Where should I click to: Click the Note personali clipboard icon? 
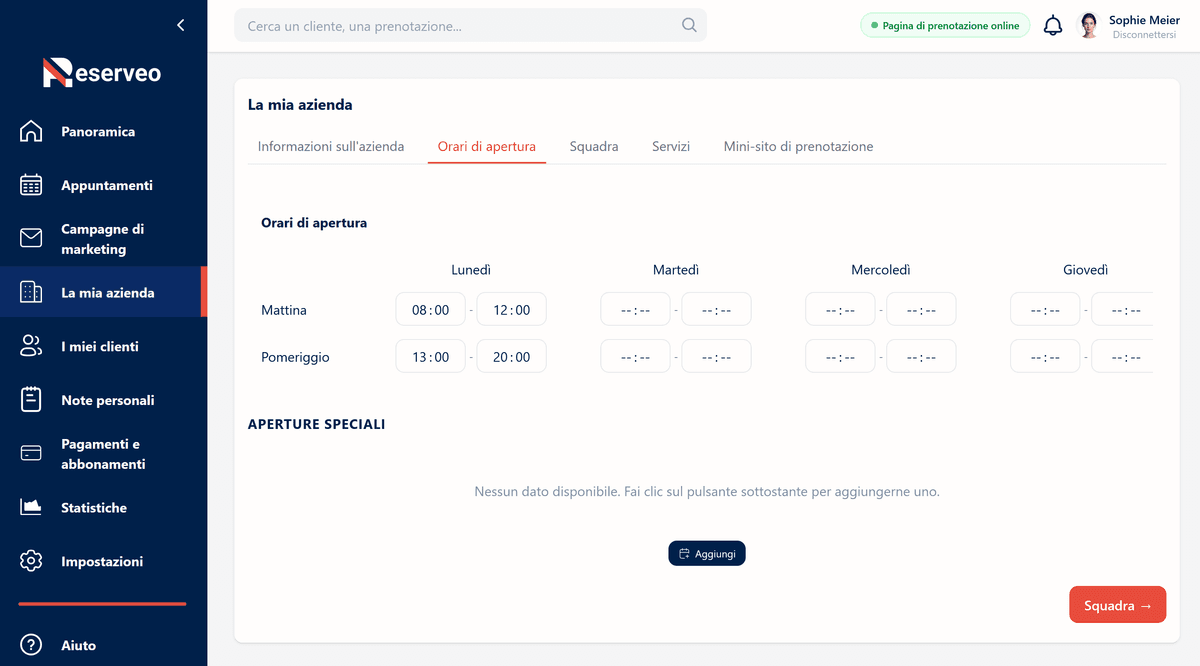click(x=31, y=400)
